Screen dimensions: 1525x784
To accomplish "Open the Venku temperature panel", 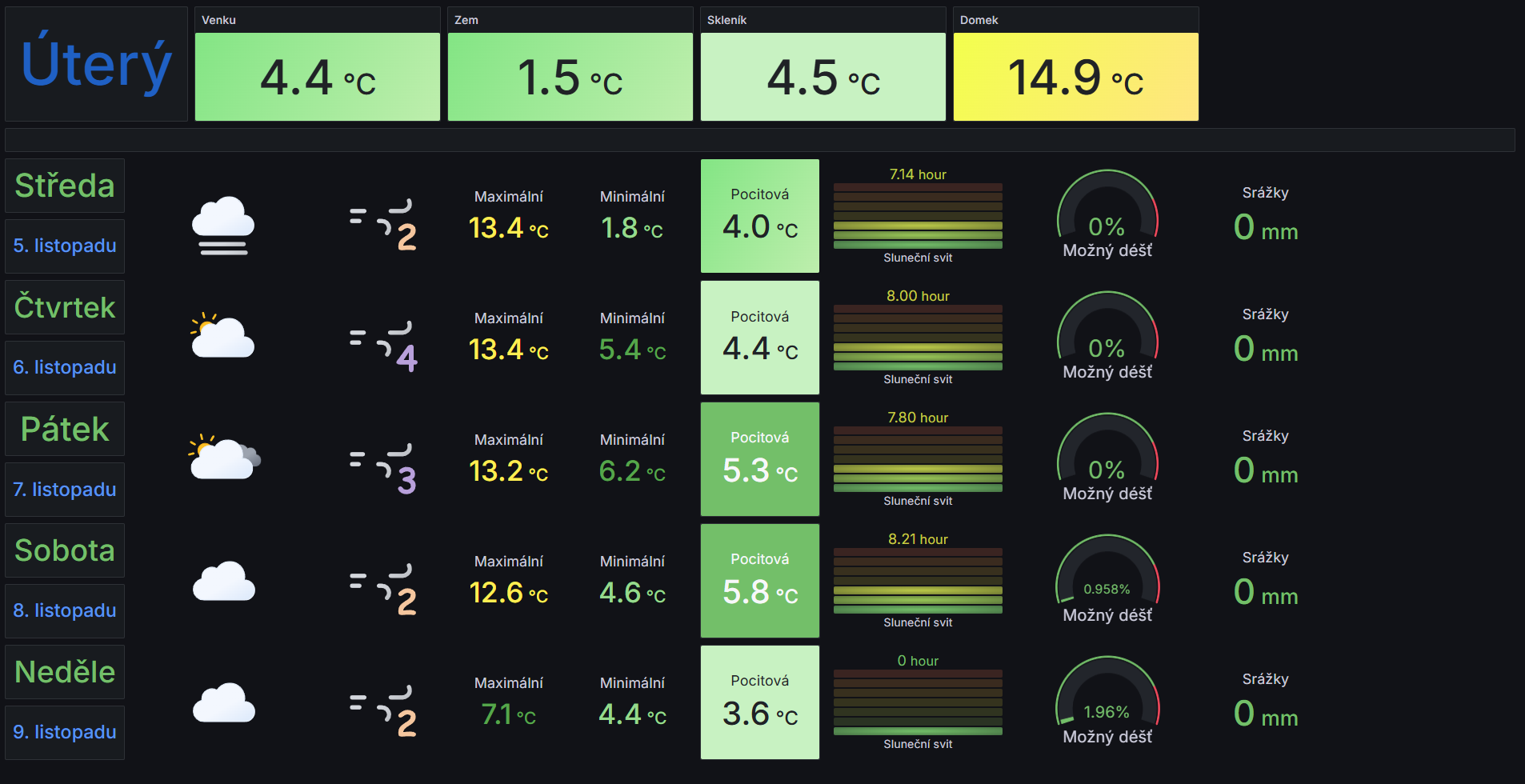I will pos(318,77).
